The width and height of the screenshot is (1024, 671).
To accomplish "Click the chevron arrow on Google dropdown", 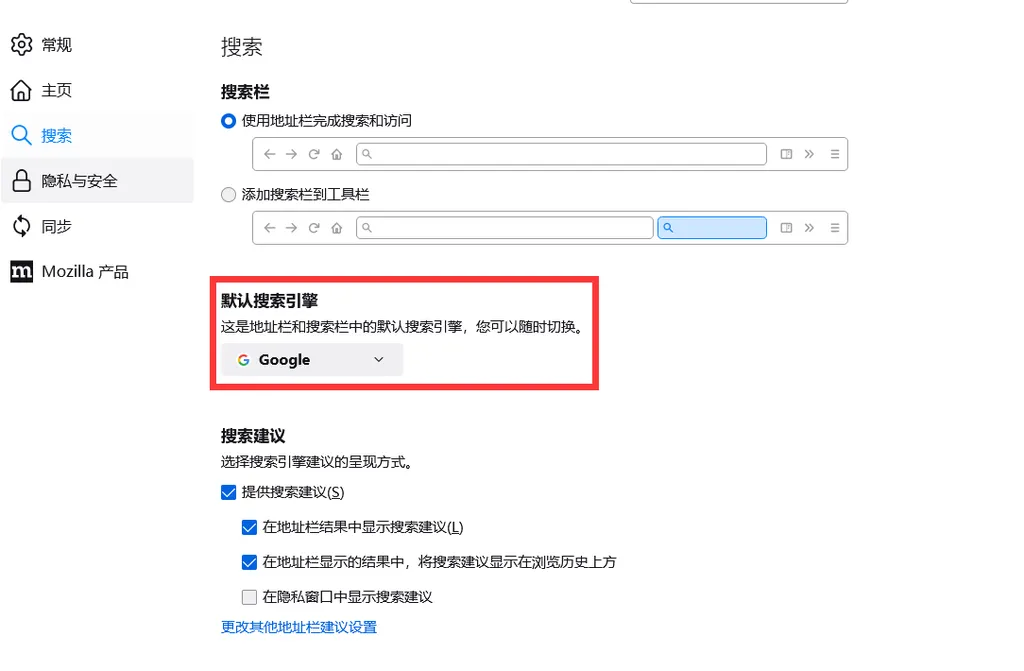I will pyautogui.click(x=379, y=359).
